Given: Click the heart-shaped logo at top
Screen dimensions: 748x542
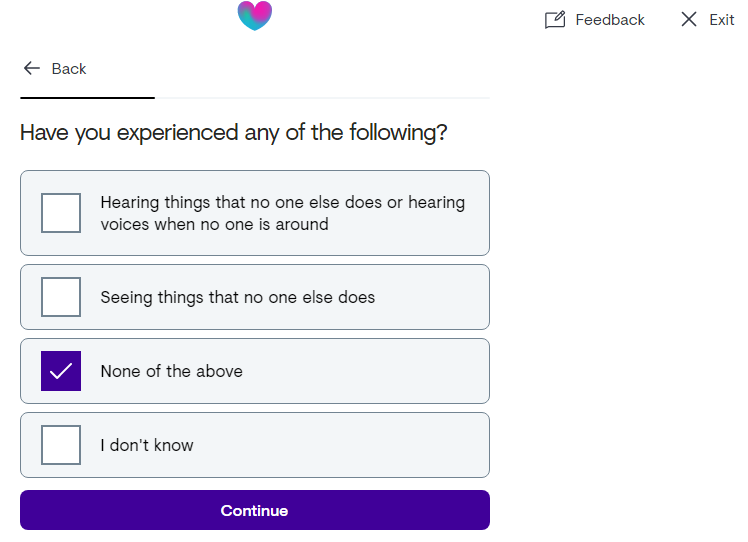Looking at the screenshot, I should pyautogui.click(x=255, y=15).
